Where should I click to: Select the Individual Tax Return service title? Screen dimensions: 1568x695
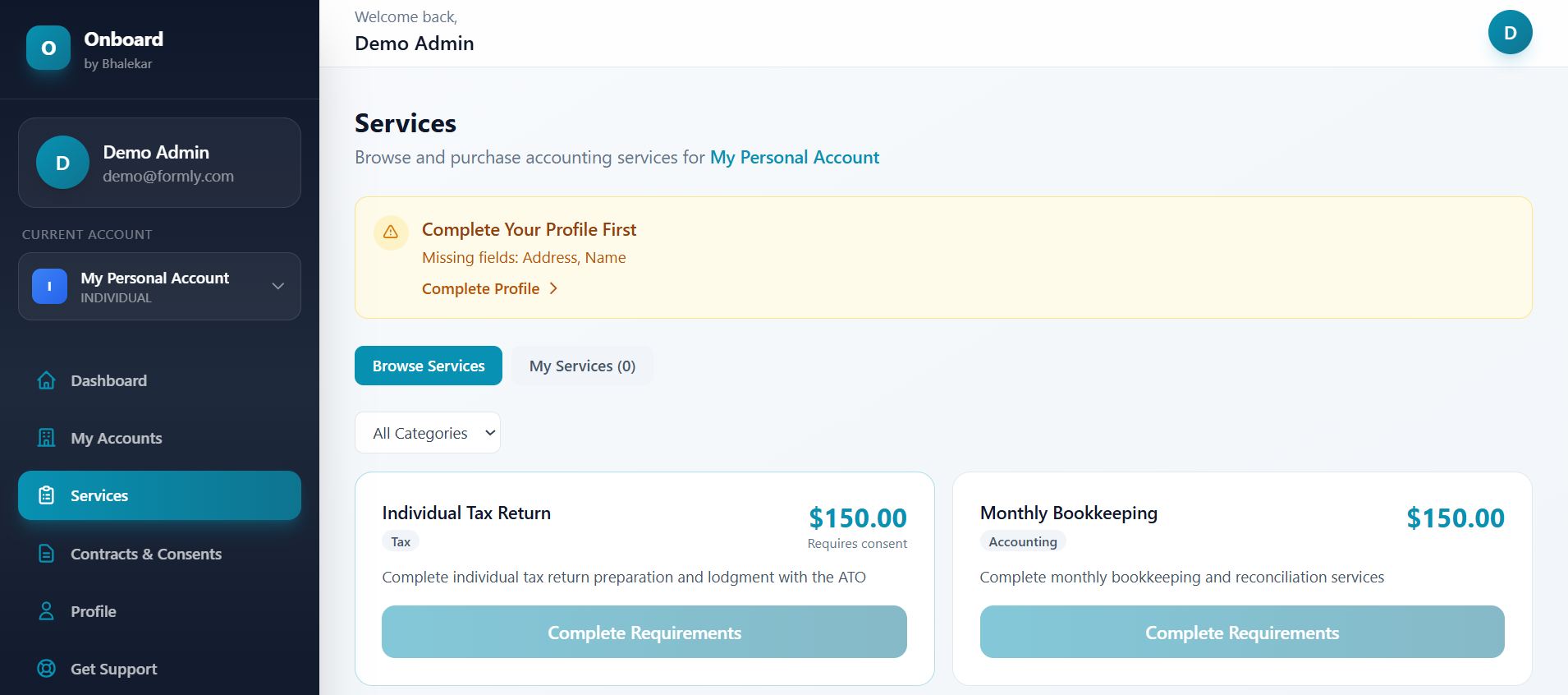[466, 513]
